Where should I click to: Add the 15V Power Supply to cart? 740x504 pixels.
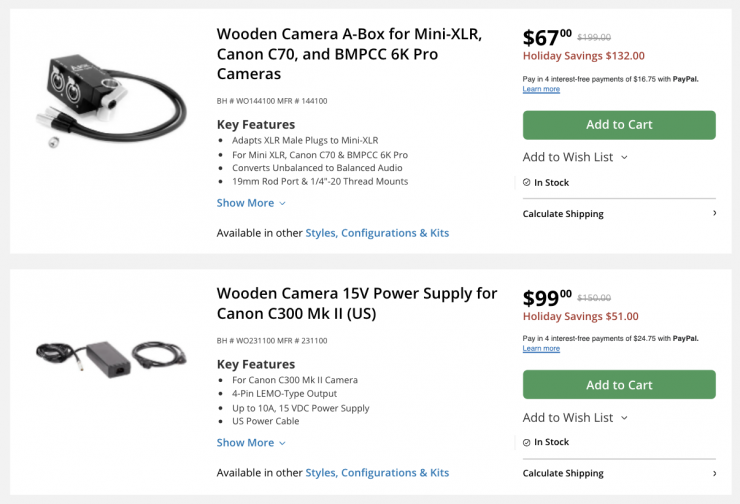tap(619, 385)
